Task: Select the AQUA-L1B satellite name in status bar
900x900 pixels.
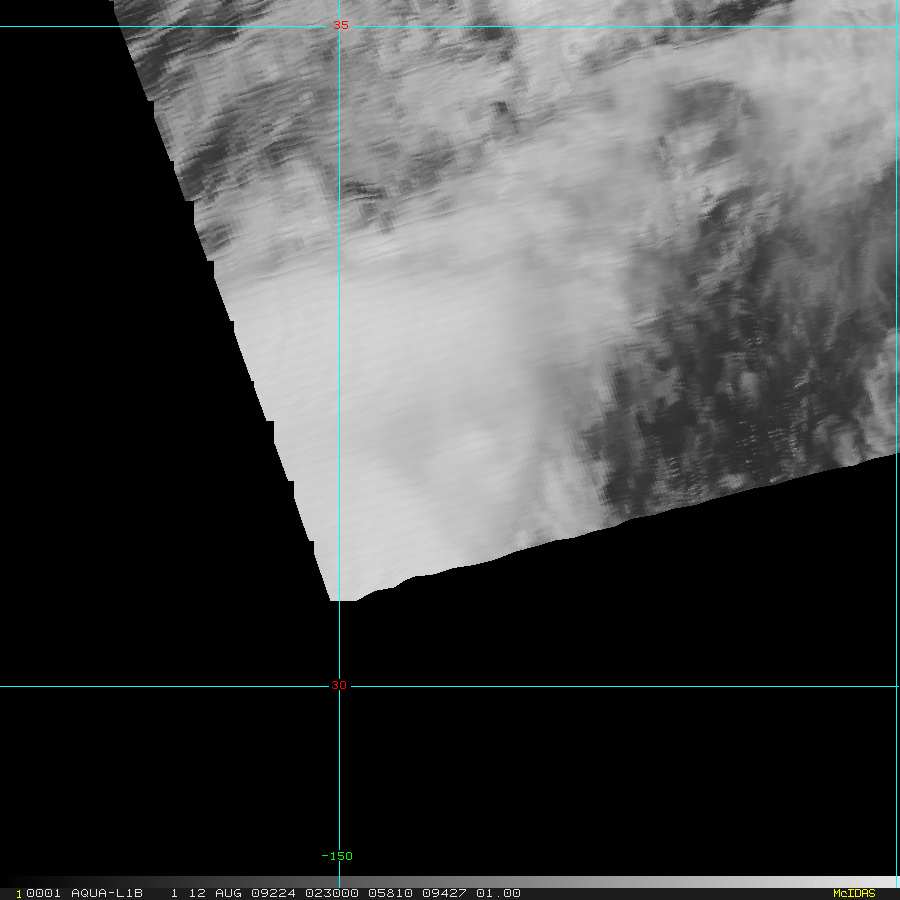Action: tap(107, 893)
